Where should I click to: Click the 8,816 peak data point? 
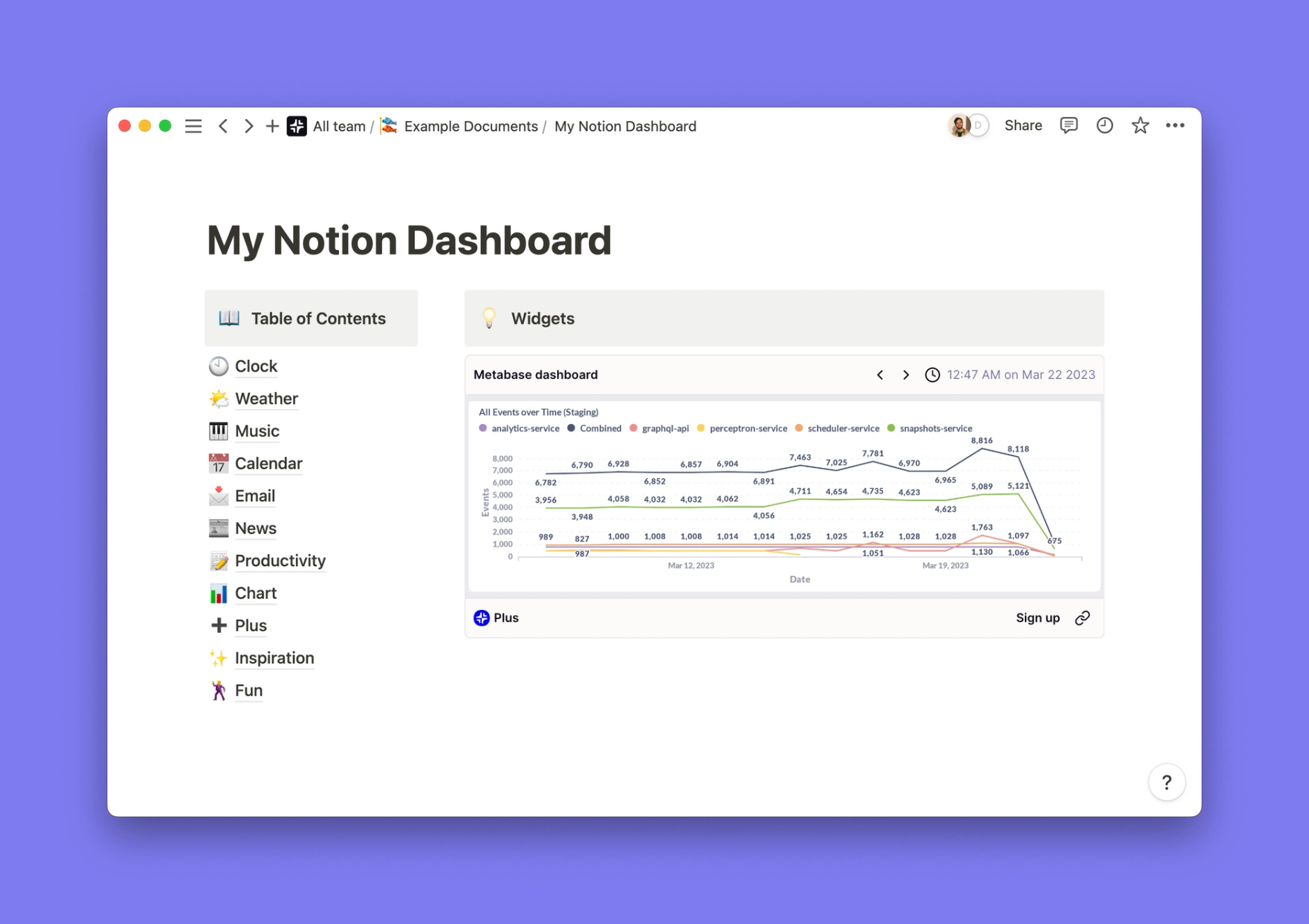pos(982,448)
